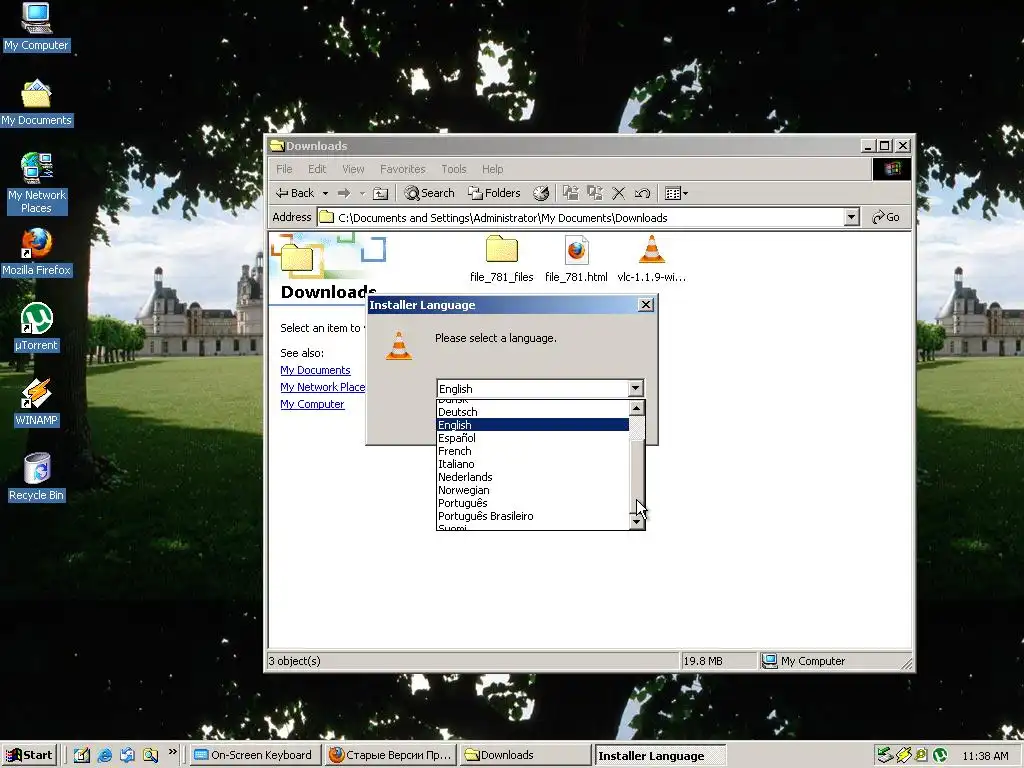The height and width of the screenshot is (768, 1024).
Task: Expand quick launch overflow chevron
Action: click(172, 752)
